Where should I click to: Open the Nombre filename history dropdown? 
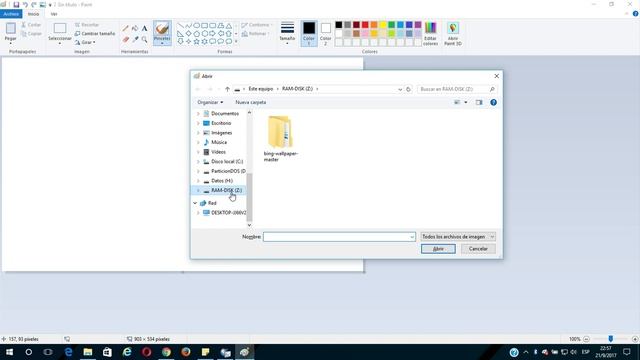click(x=412, y=237)
